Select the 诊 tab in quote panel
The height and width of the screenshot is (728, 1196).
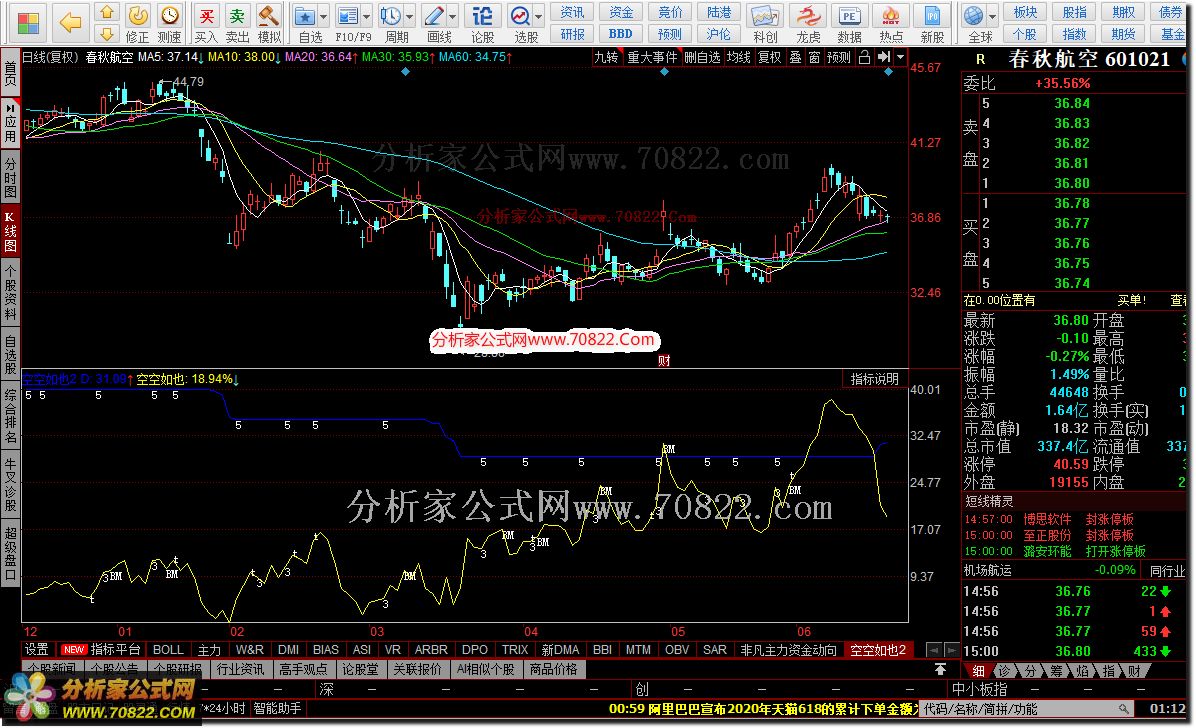pyautogui.click(x=1004, y=671)
